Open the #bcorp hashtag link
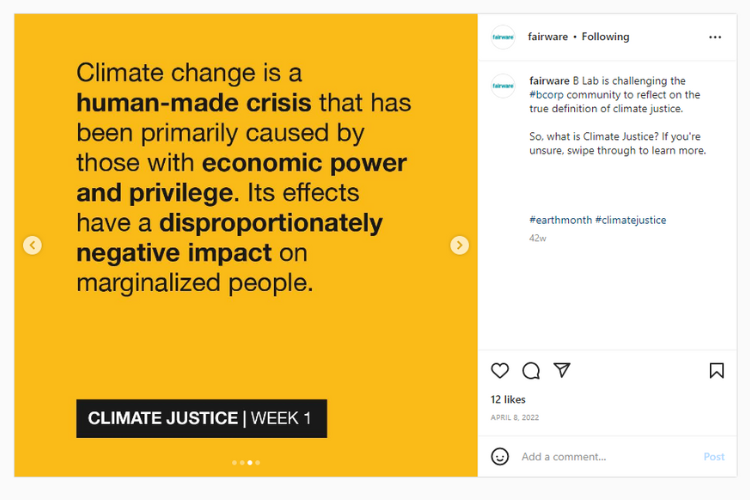 click(546, 95)
